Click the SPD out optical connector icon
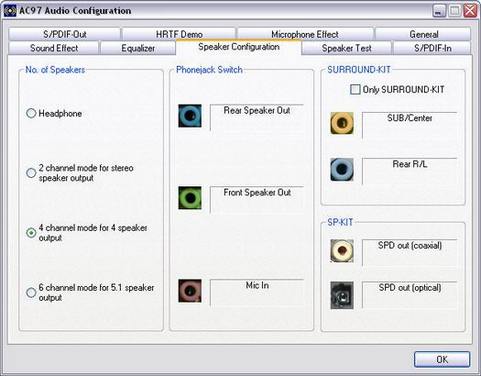Image resolution: width=481 pixels, height=376 pixels. click(x=342, y=295)
